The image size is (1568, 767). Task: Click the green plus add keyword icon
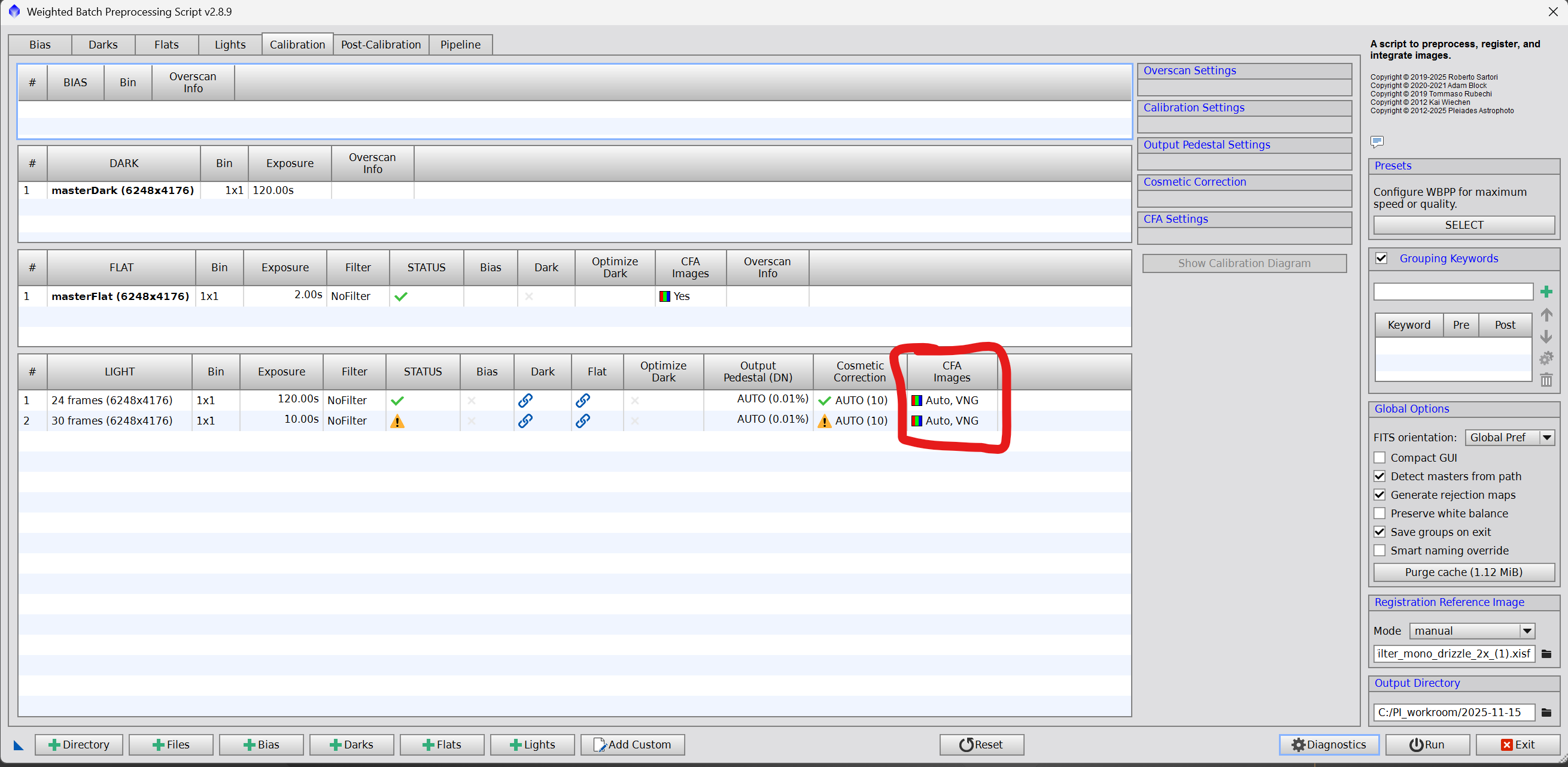pos(1545,292)
